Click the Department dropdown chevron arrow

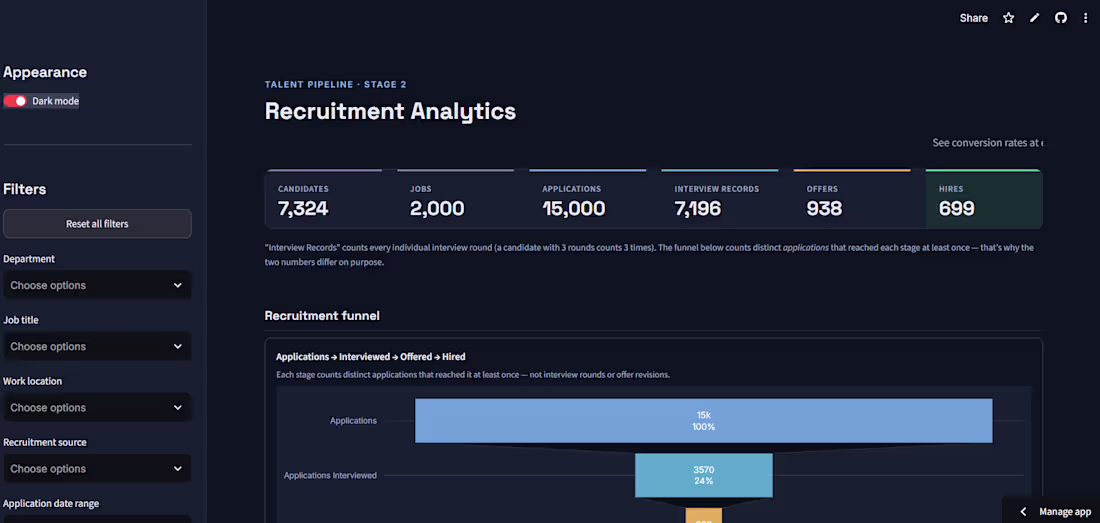177,285
